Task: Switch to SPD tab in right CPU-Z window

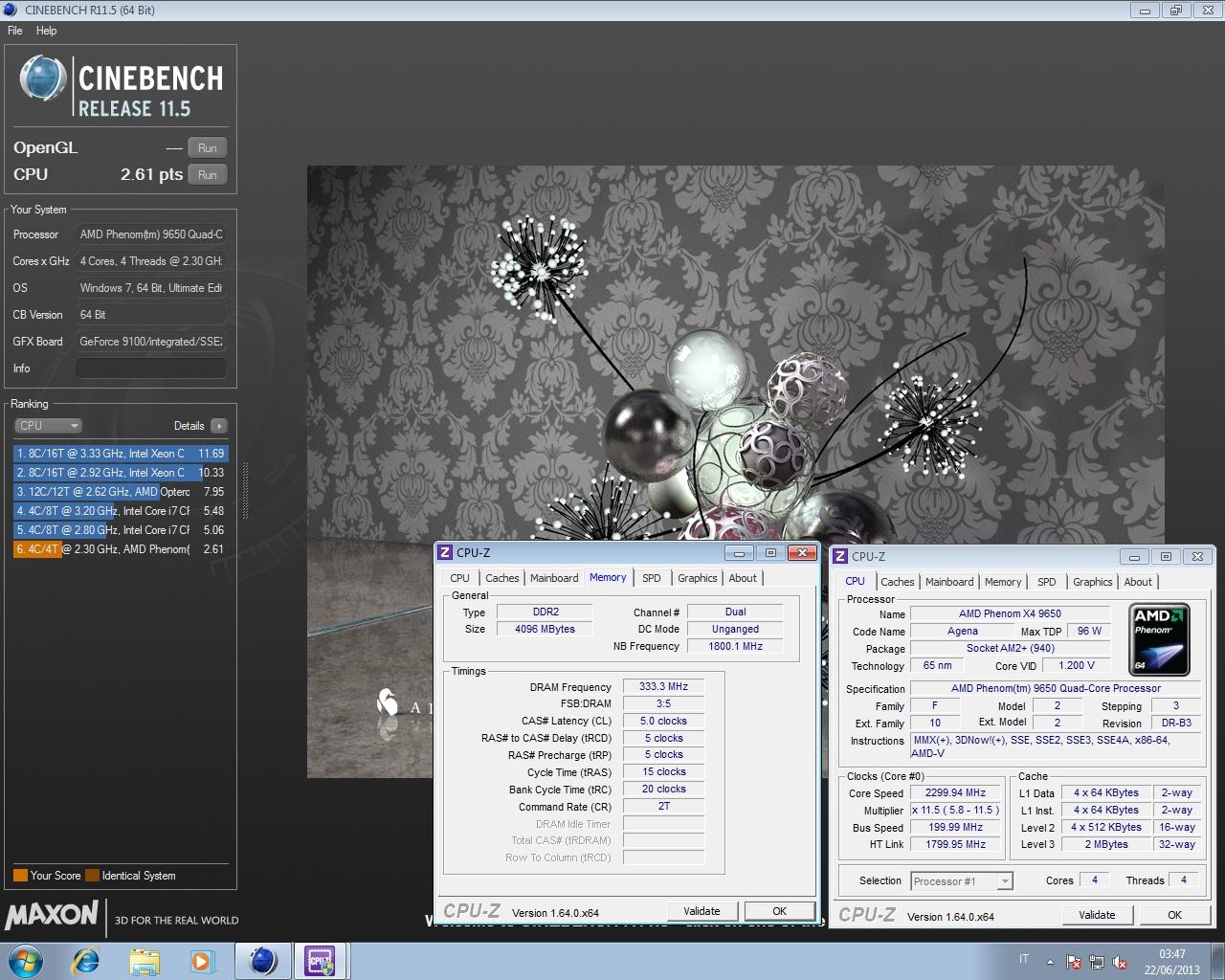Action: coord(1047,582)
